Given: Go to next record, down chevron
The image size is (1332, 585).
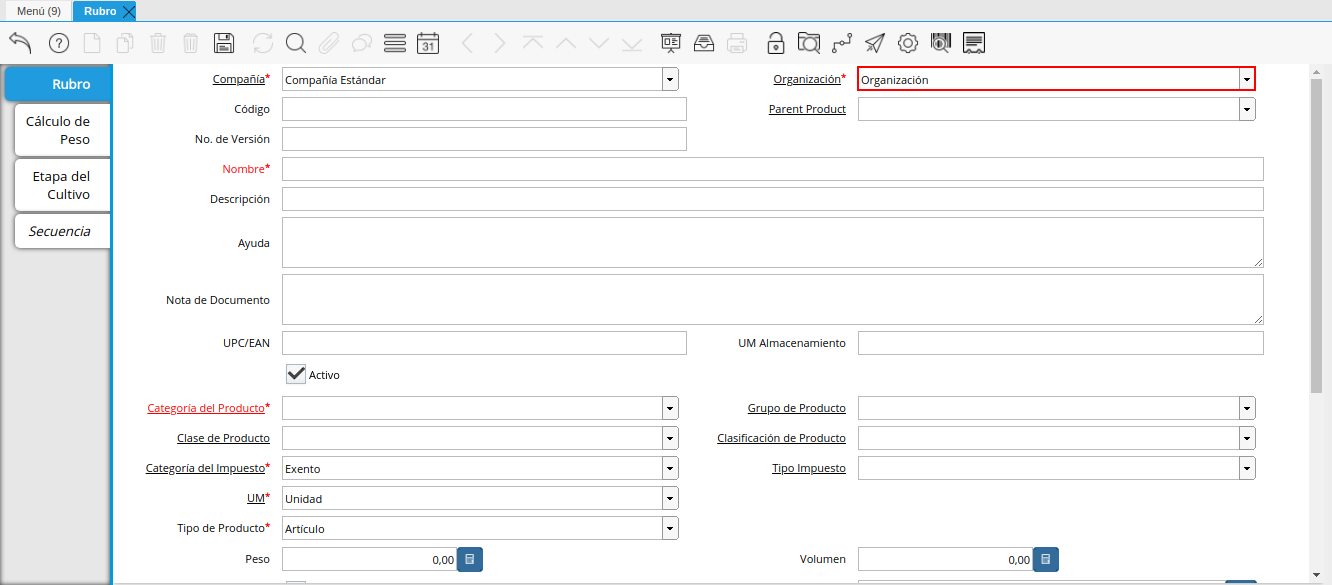Looking at the screenshot, I should tap(599, 43).
